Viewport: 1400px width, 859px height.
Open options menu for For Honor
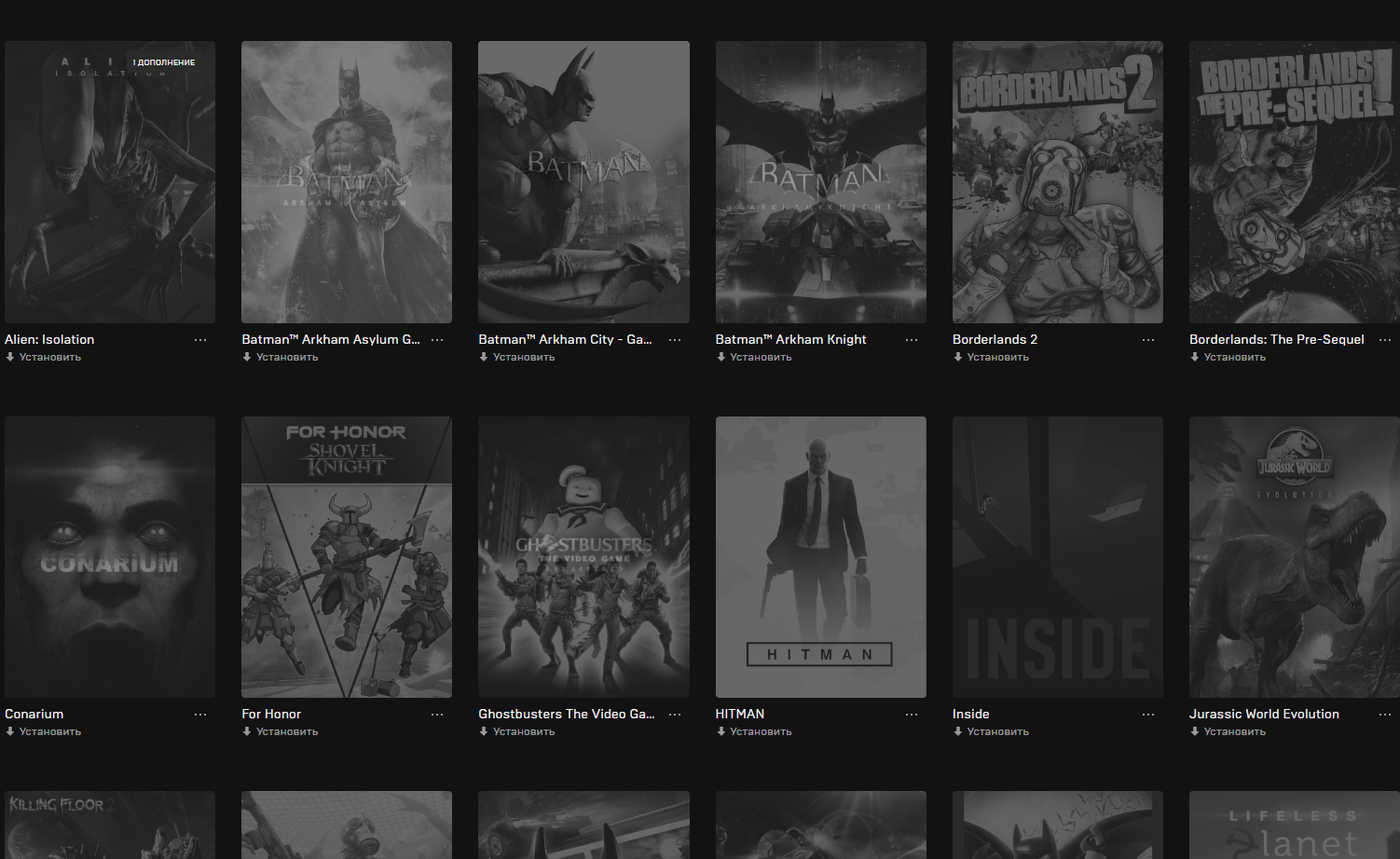tap(437, 715)
